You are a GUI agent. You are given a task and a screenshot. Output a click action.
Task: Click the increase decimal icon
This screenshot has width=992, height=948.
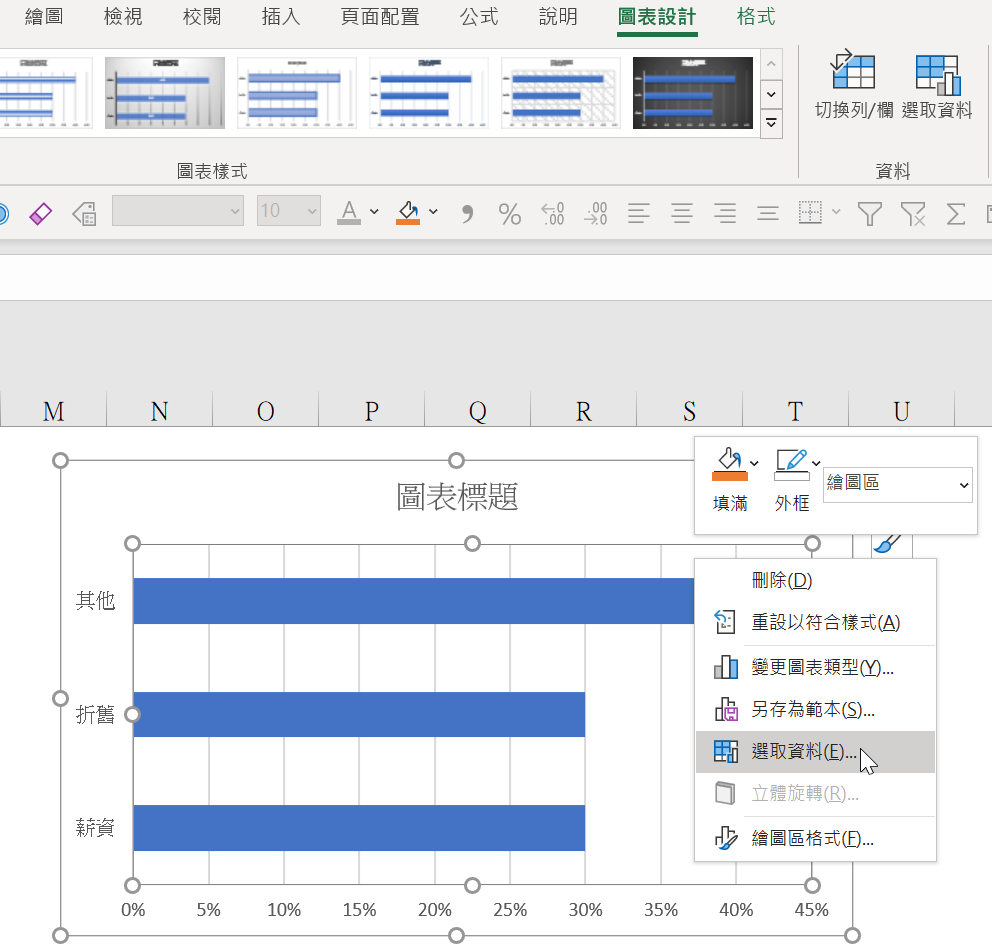[x=552, y=213]
